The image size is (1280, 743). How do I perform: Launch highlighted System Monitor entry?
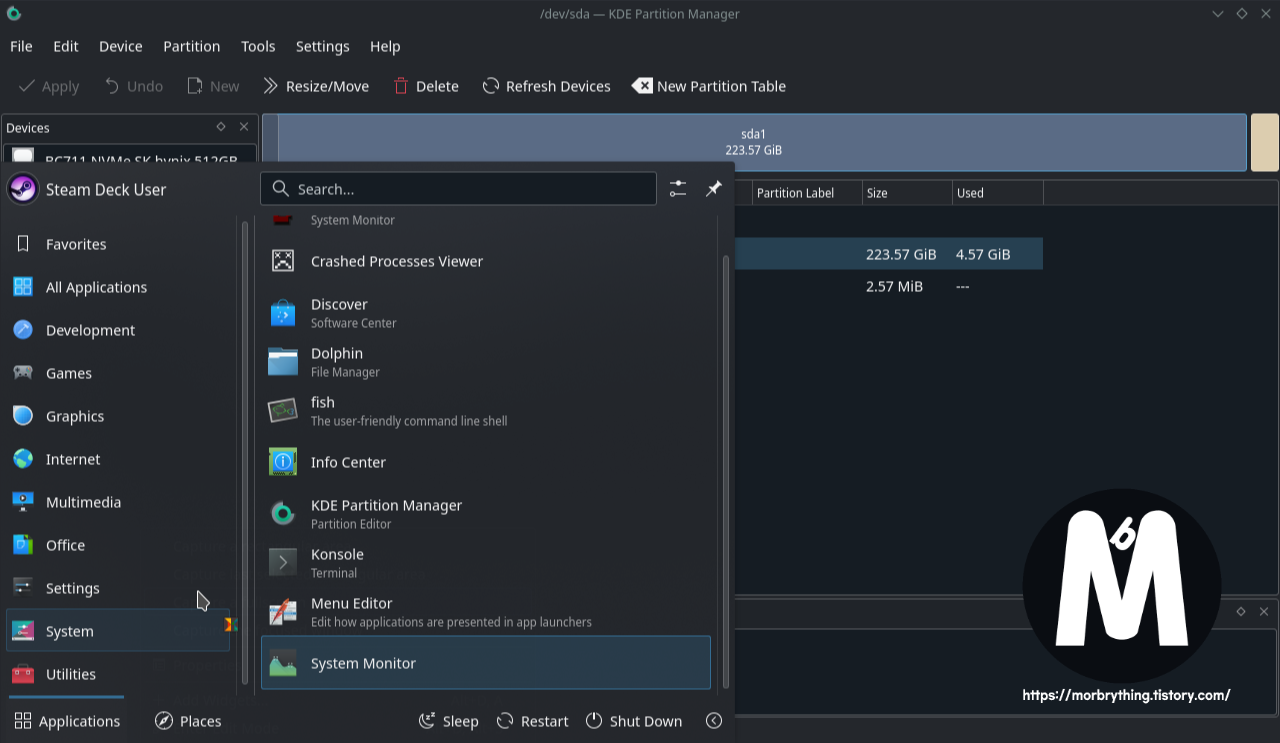(x=486, y=663)
